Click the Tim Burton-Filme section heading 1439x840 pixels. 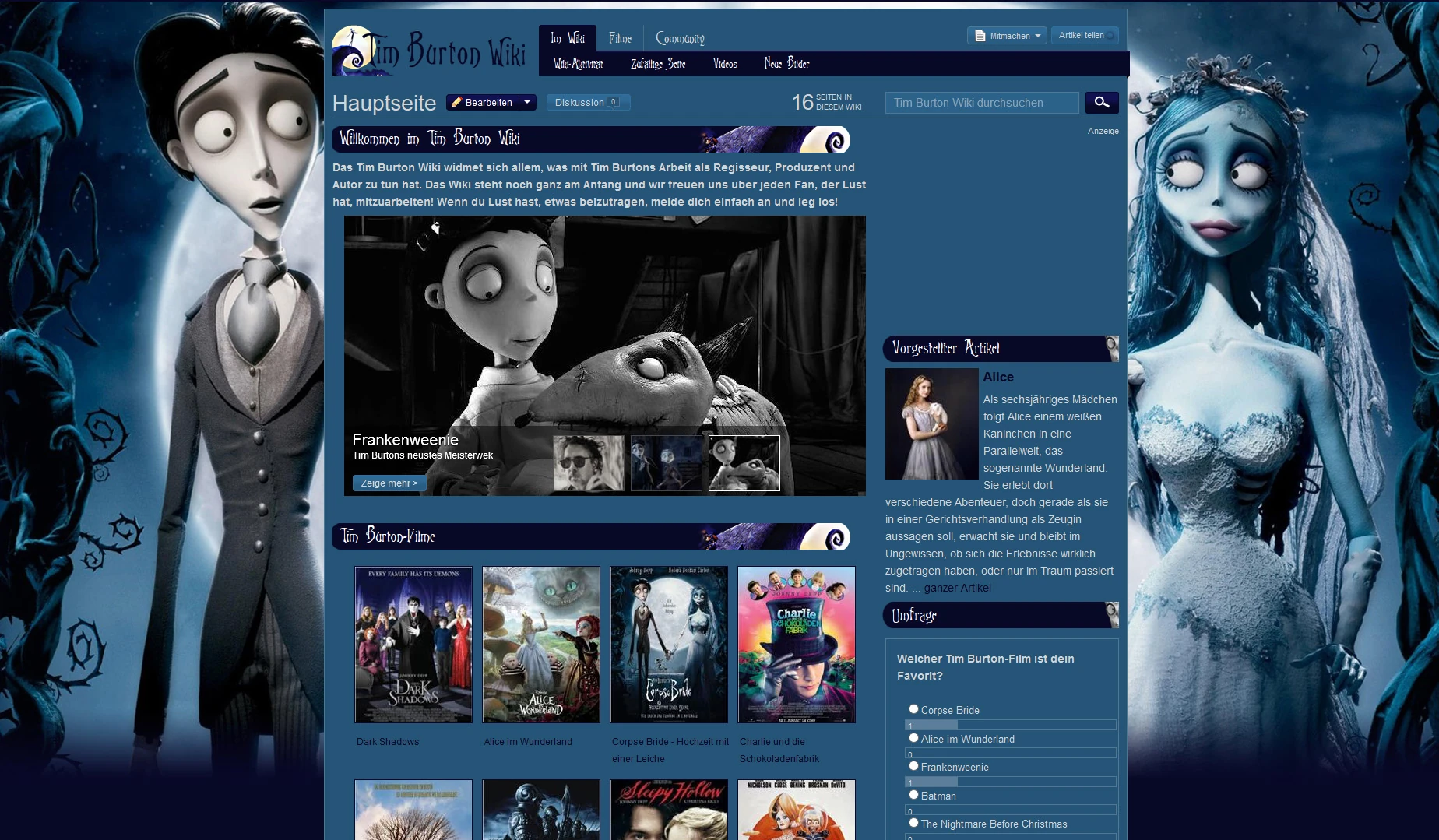point(387,536)
